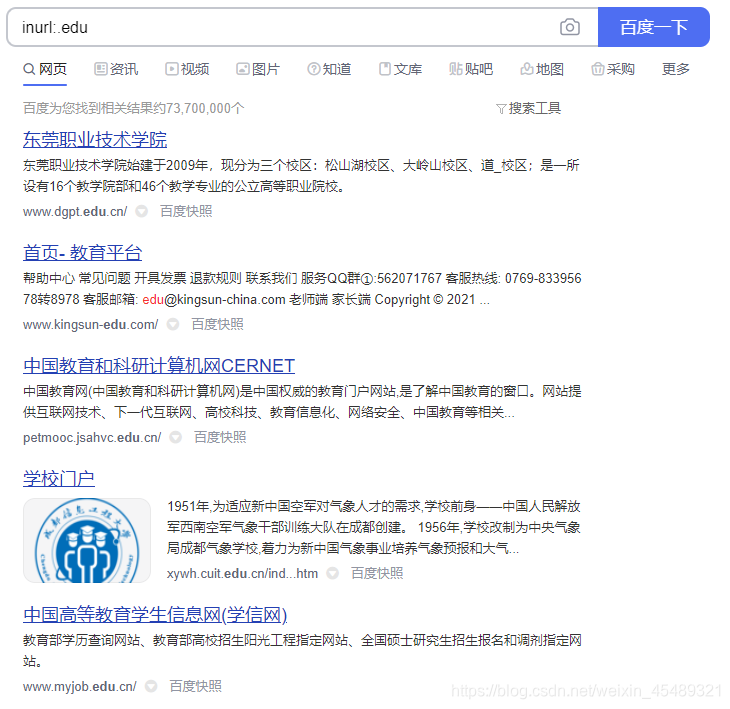Go to the 文库 tab
Screen dimensions: 730x709
(400, 69)
